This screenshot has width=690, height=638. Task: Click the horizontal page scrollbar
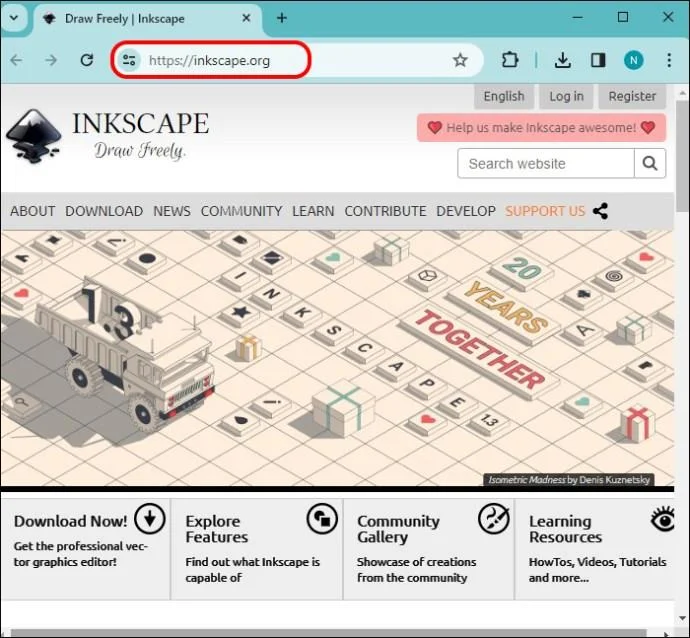coord(328,633)
